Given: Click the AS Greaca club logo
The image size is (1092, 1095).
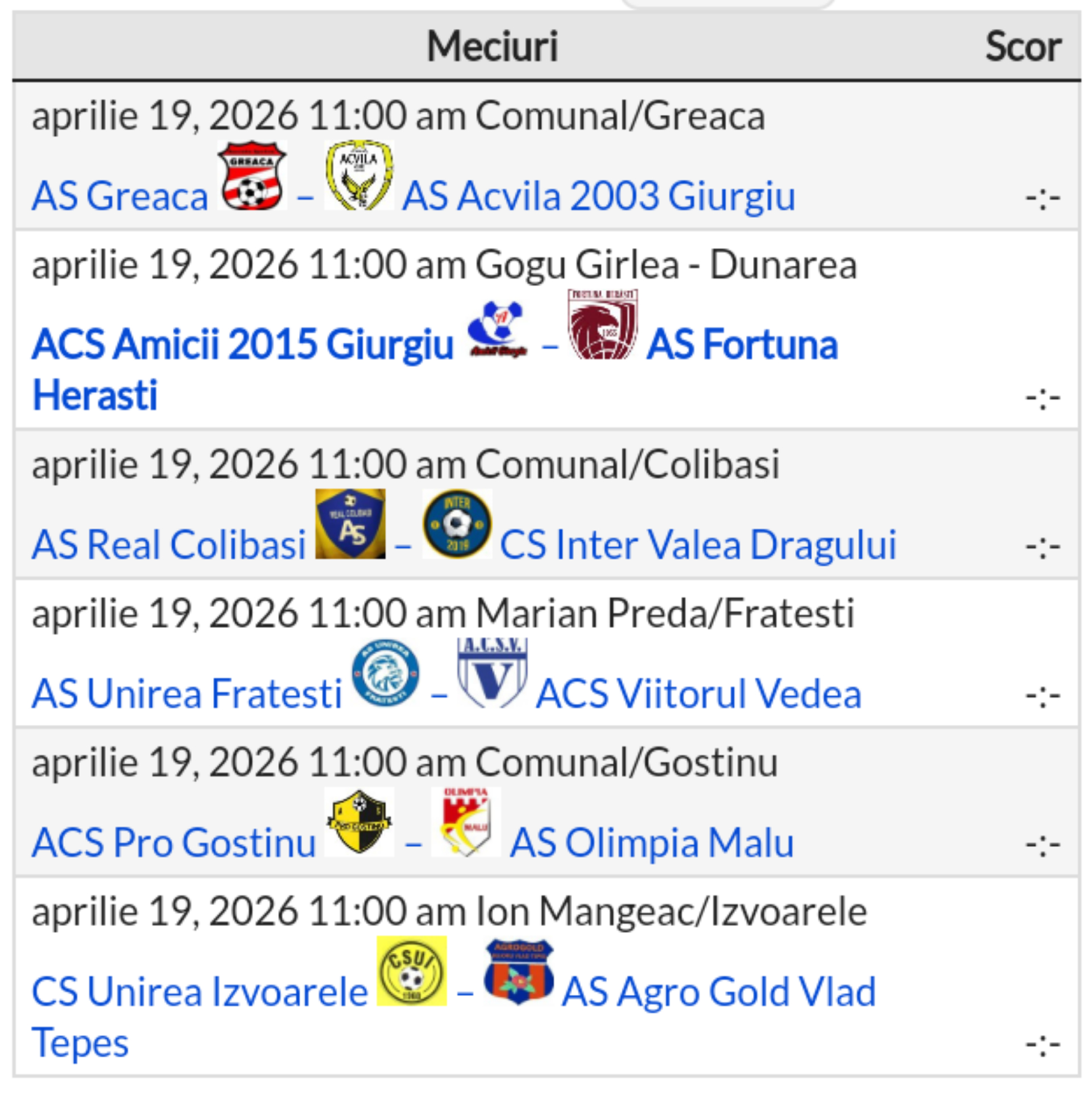Looking at the screenshot, I should pos(252,175).
